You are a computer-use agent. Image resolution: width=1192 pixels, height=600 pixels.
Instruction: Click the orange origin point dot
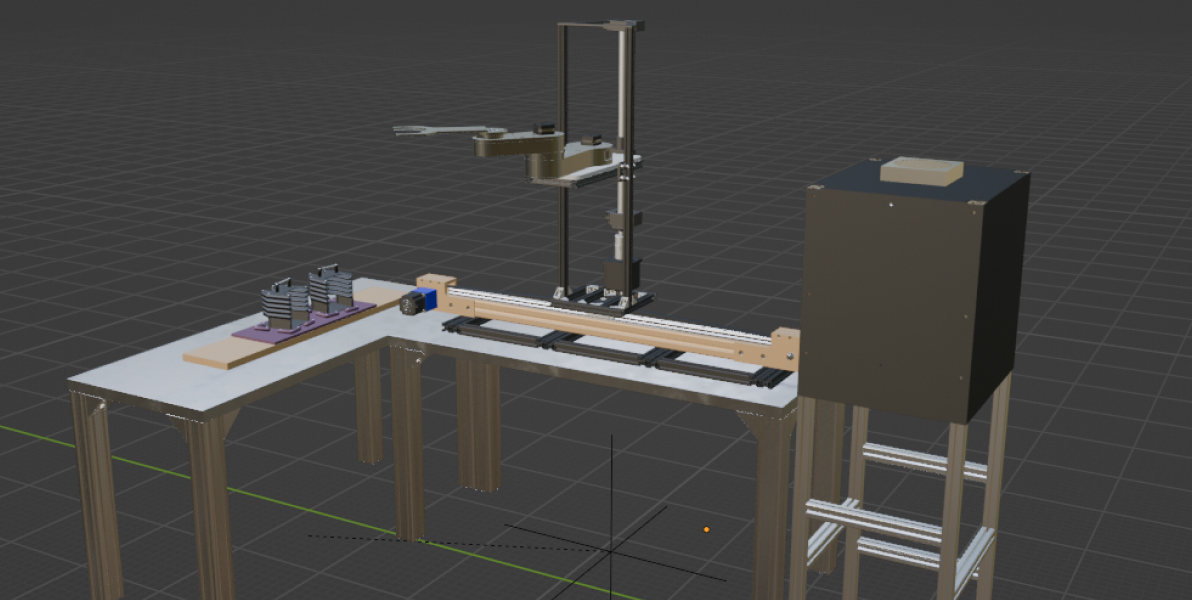pos(706,529)
